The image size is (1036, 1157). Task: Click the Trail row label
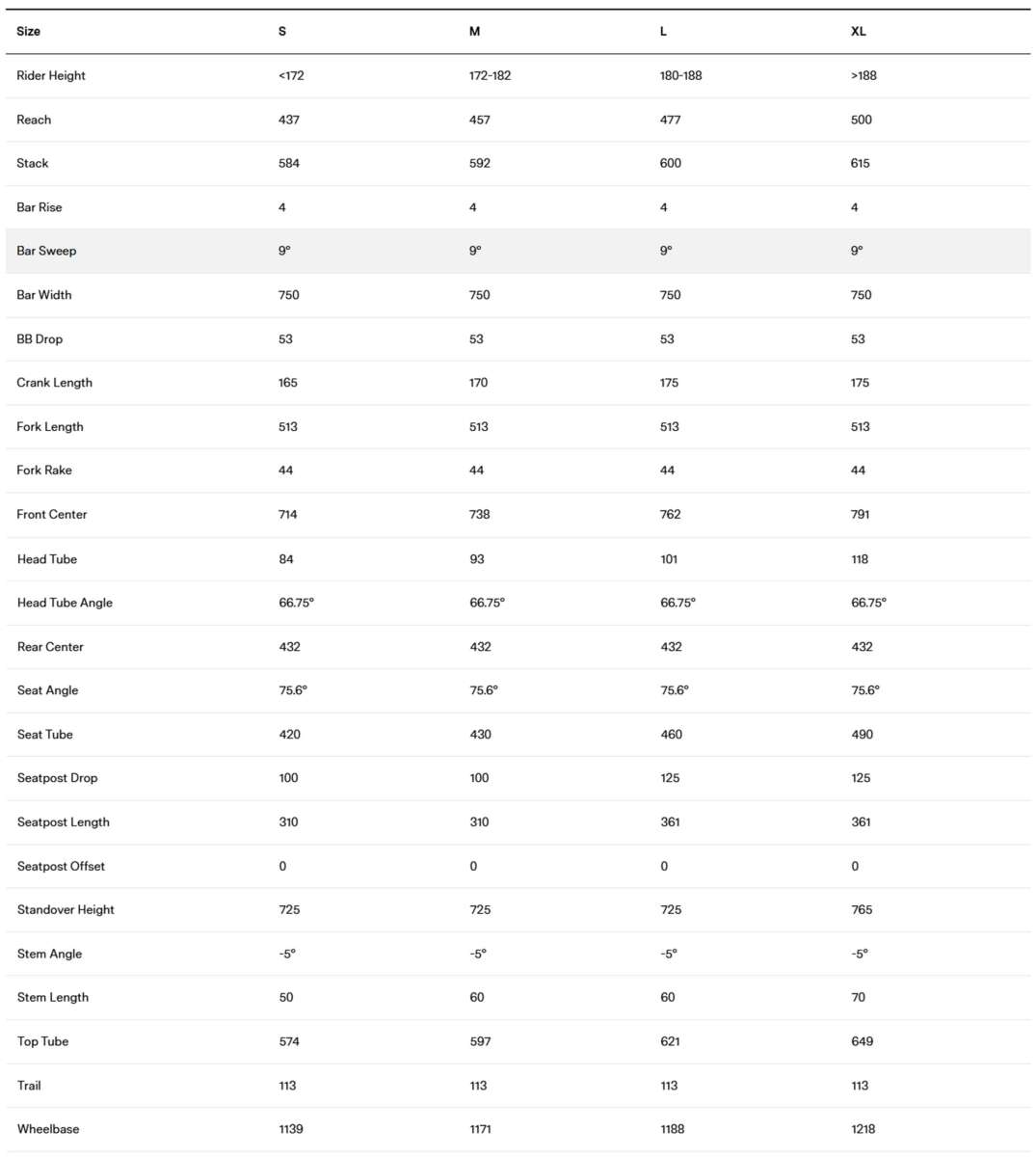click(29, 1086)
